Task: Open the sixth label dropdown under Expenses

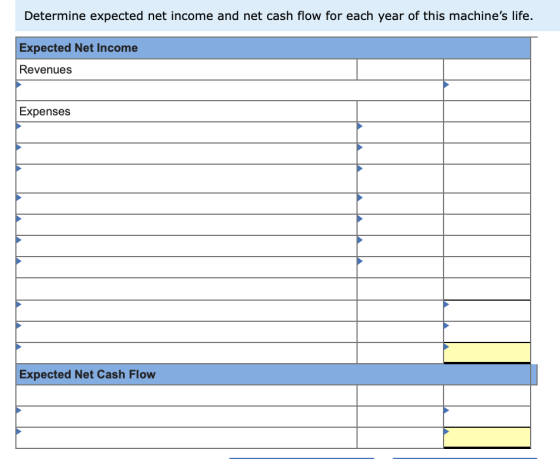Action: pyautogui.click(x=186, y=246)
